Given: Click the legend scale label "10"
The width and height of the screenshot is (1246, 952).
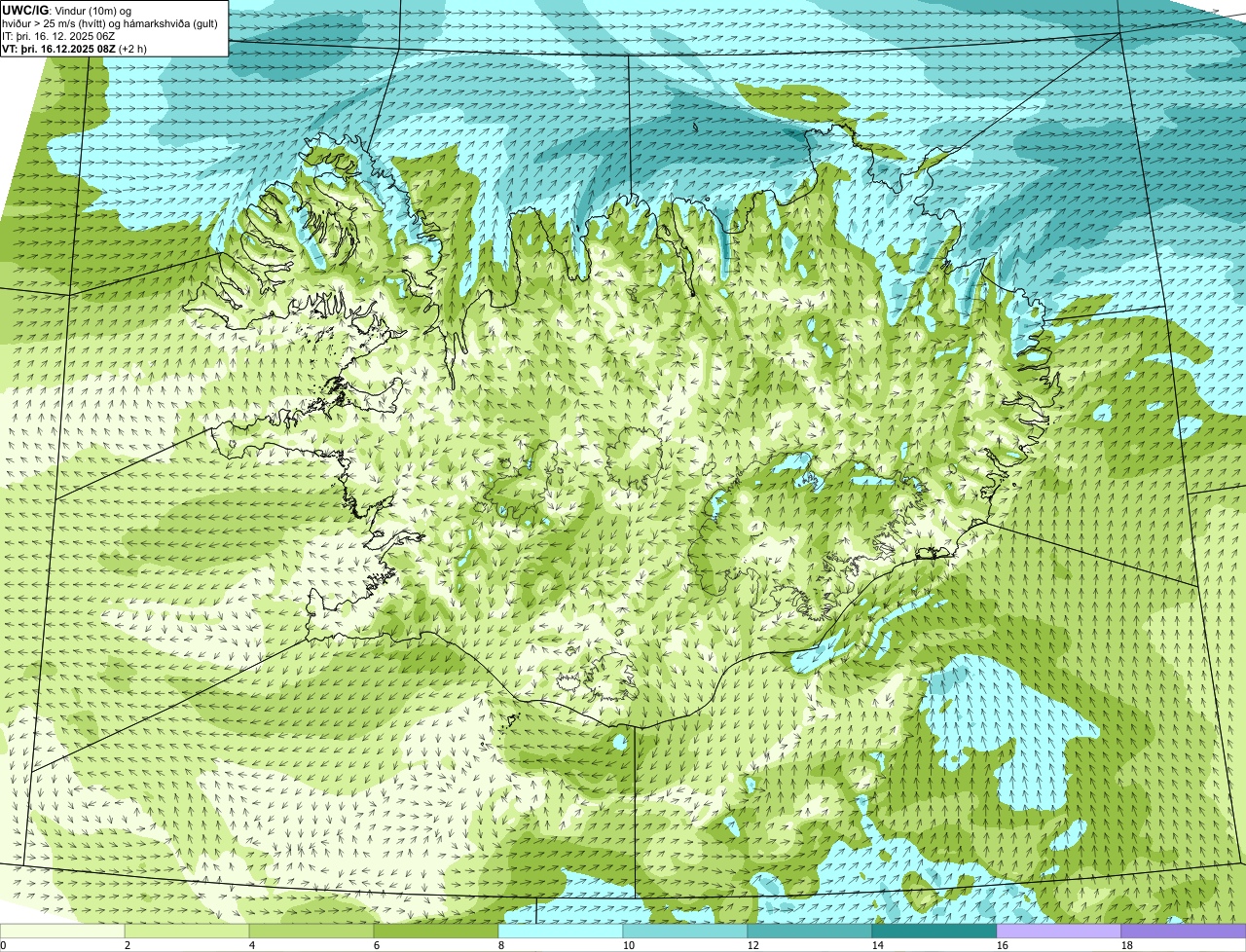Looking at the screenshot, I should pyautogui.click(x=629, y=945).
